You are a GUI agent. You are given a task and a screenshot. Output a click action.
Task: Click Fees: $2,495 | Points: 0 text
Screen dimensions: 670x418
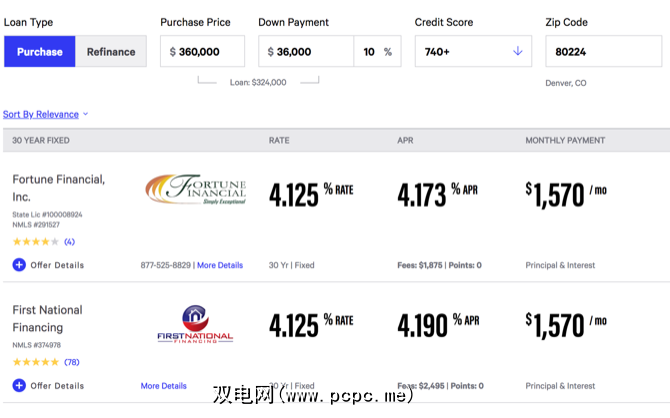pyautogui.click(x=441, y=386)
